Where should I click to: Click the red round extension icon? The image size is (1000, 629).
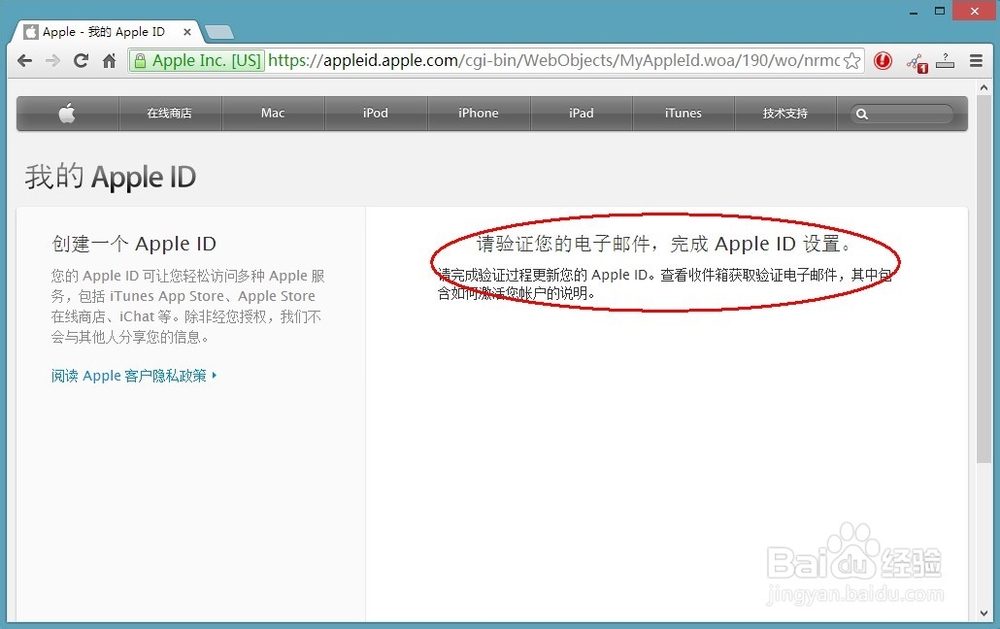(x=883, y=61)
